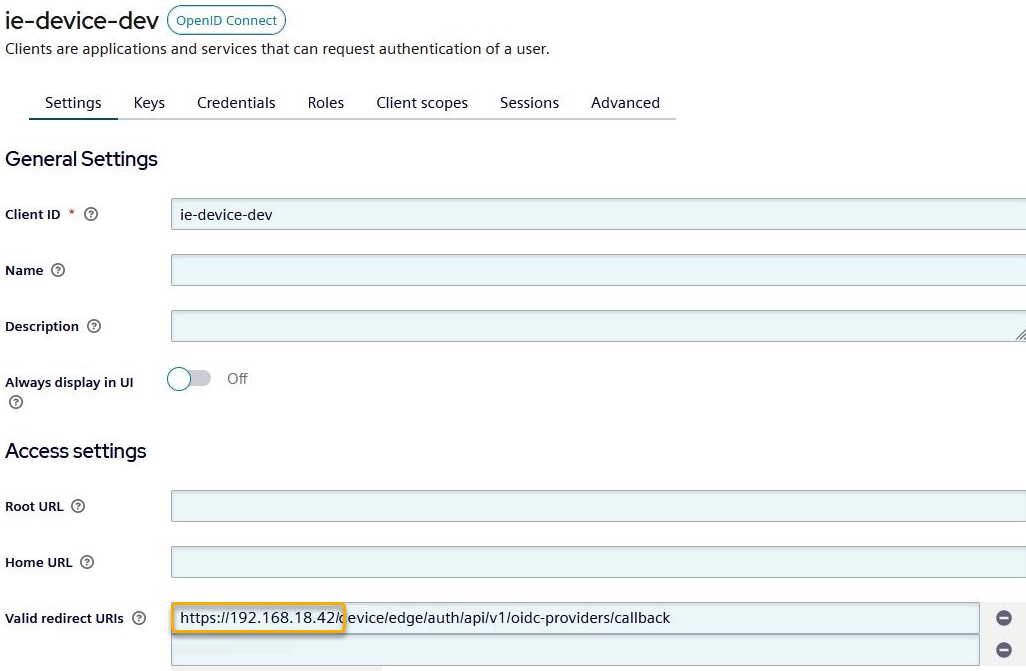This screenshot has width=1026, height=671.
Task: Click the OpenID Connect badge
Action: (226, 20)
